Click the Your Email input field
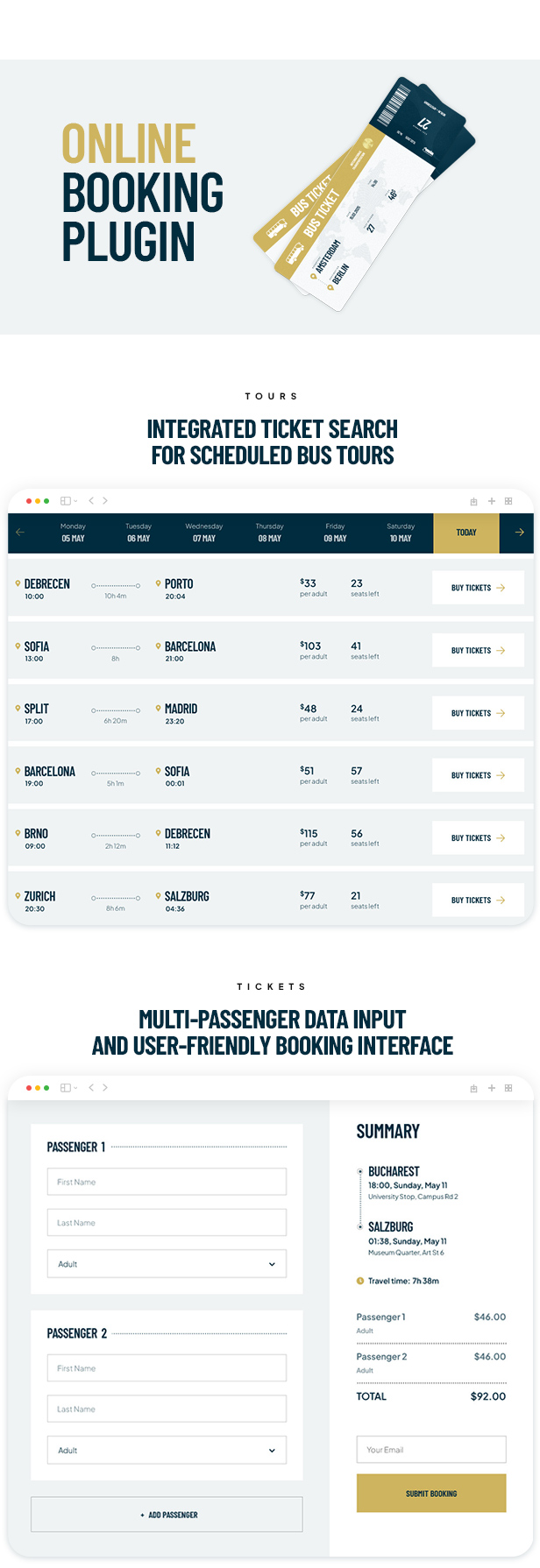 coord(431,1450)
